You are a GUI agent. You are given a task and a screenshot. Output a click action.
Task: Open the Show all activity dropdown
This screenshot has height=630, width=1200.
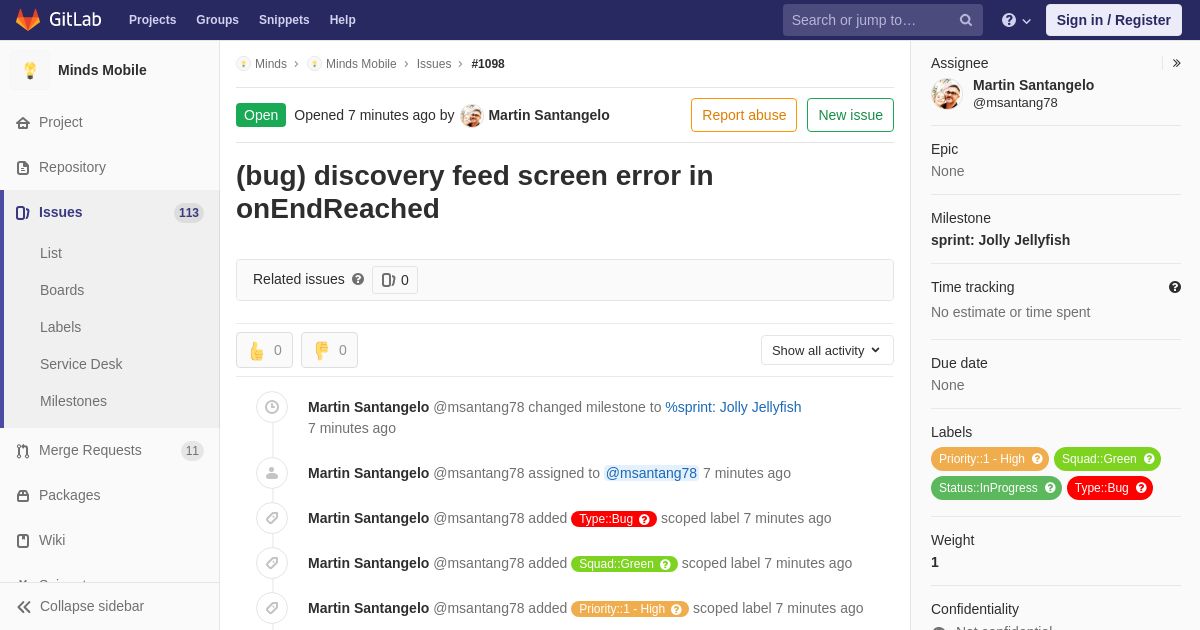pos(827,350)
